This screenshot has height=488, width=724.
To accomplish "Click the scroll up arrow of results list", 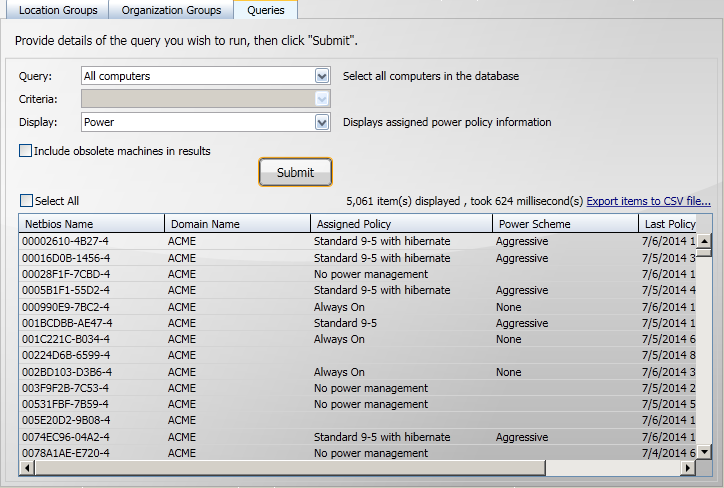I will [704, 241].
